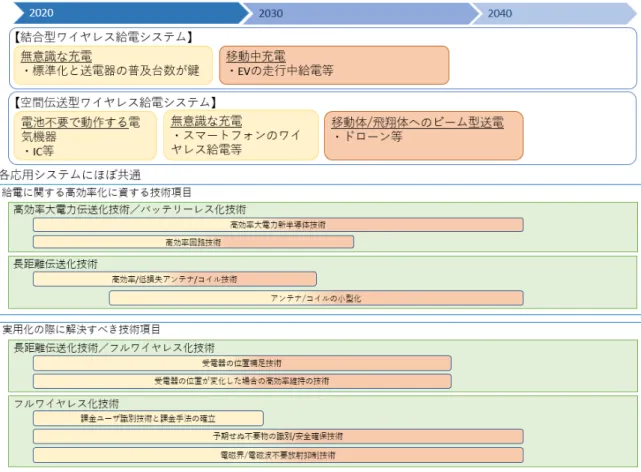641x472 pixels.
Task: Click the アンテナ/コイルの小型化 bar
Action: 316,298
